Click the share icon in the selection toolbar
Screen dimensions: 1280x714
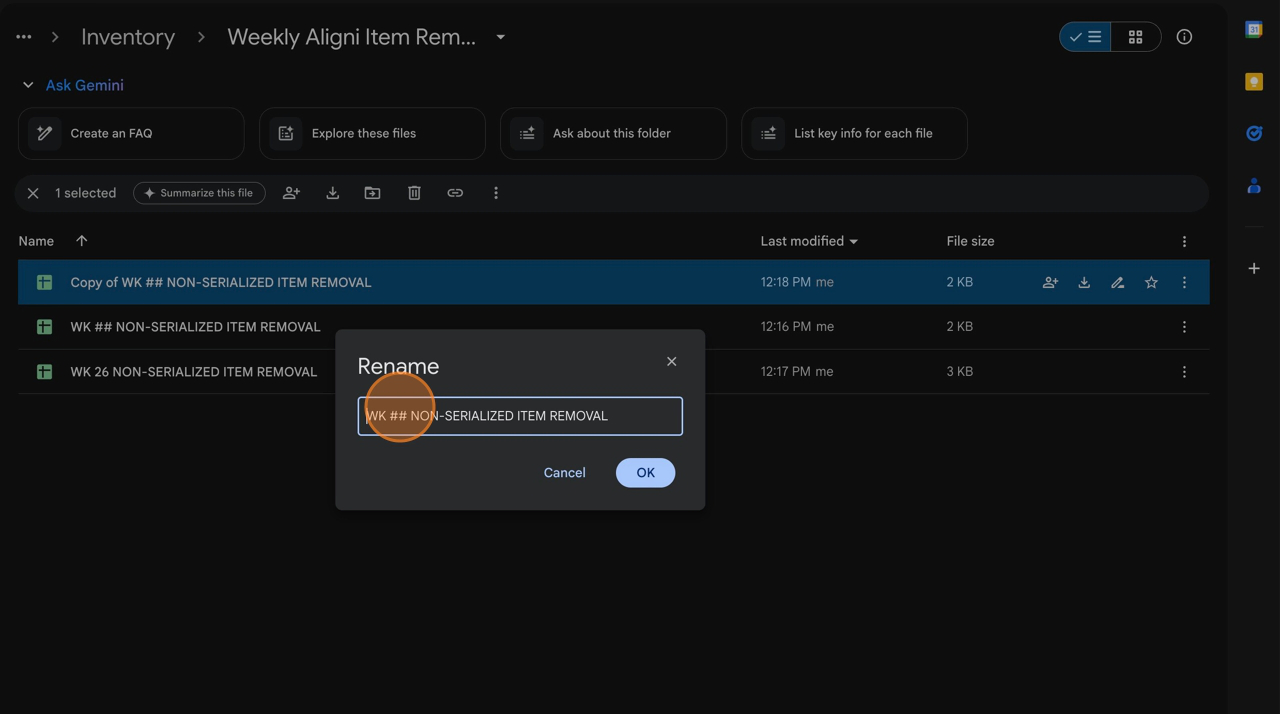click(x=291, y=193)
